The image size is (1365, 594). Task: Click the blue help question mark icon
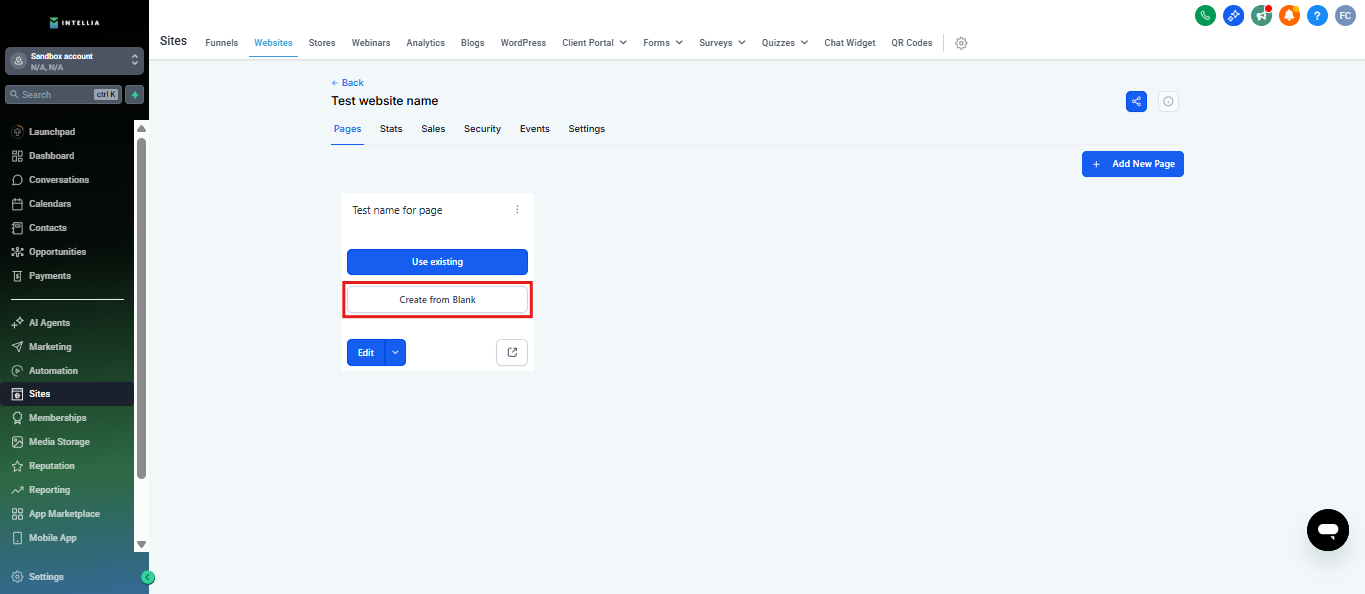coord(1317,16)
